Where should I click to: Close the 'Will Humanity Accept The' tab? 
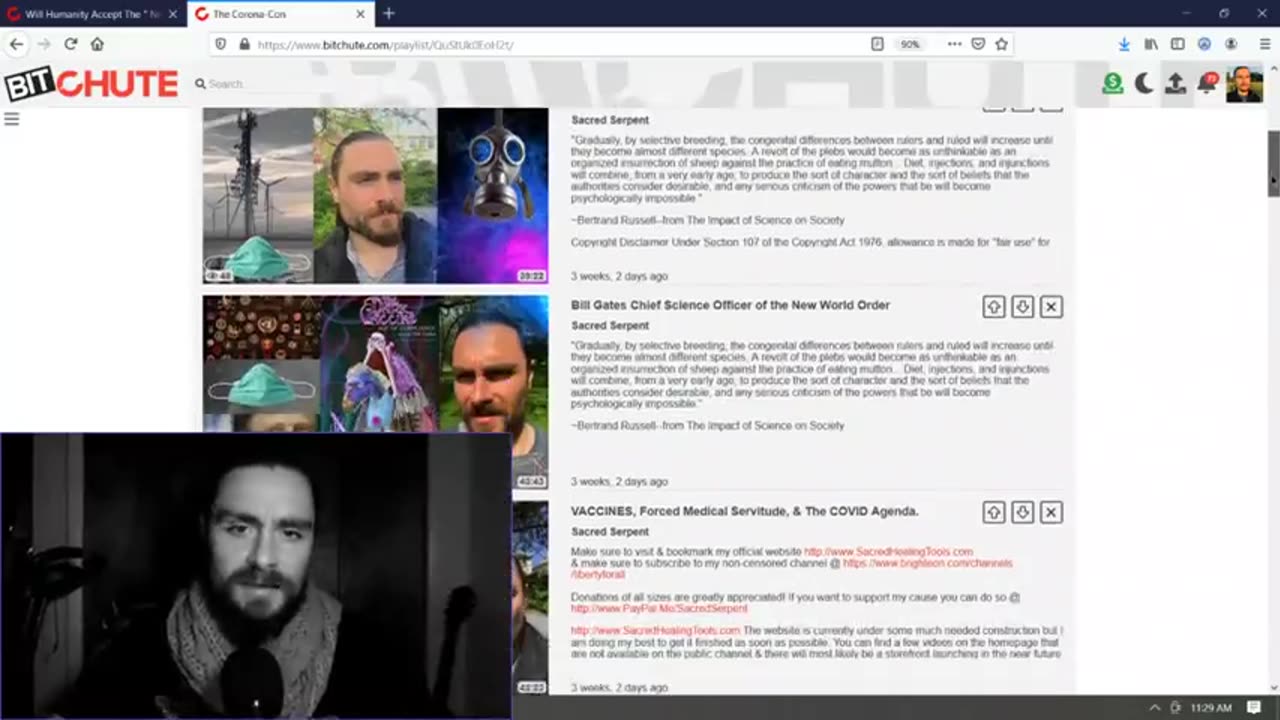coord(173,14)
